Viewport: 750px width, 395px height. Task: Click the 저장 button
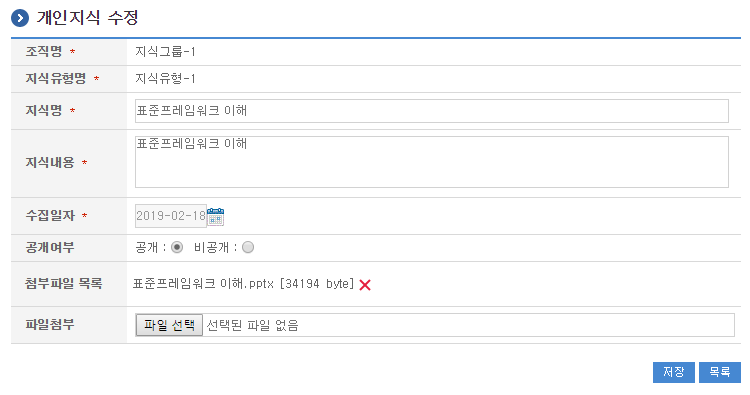[673, 372]
